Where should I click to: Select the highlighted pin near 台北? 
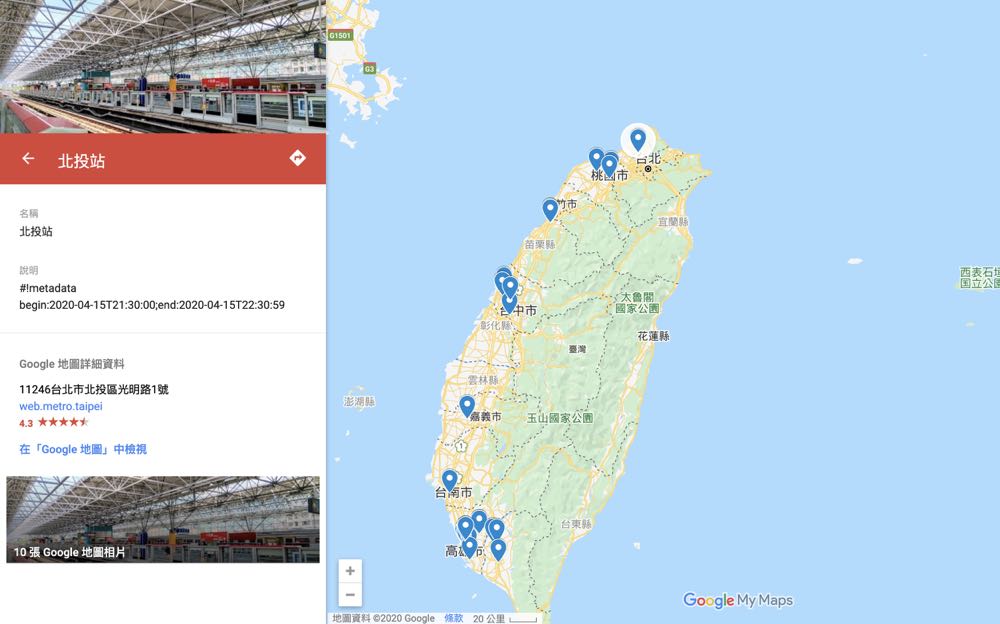coord(638,140)
